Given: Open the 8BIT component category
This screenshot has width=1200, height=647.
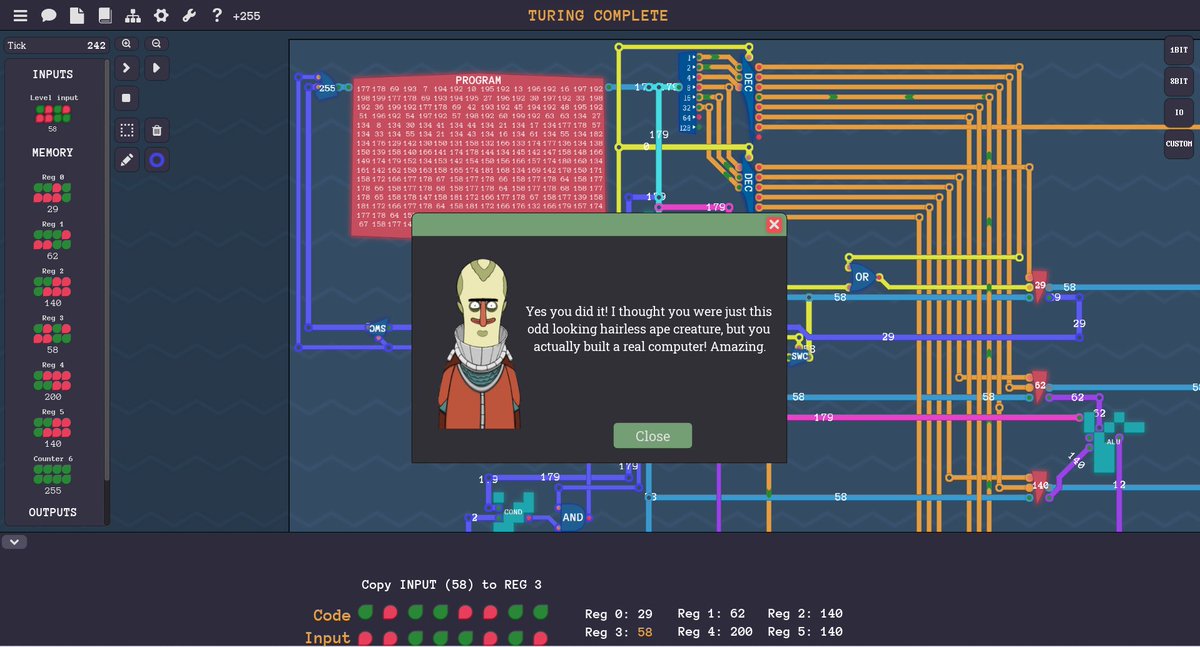Looking at the screenshot, I should [x=1178, y=82].
